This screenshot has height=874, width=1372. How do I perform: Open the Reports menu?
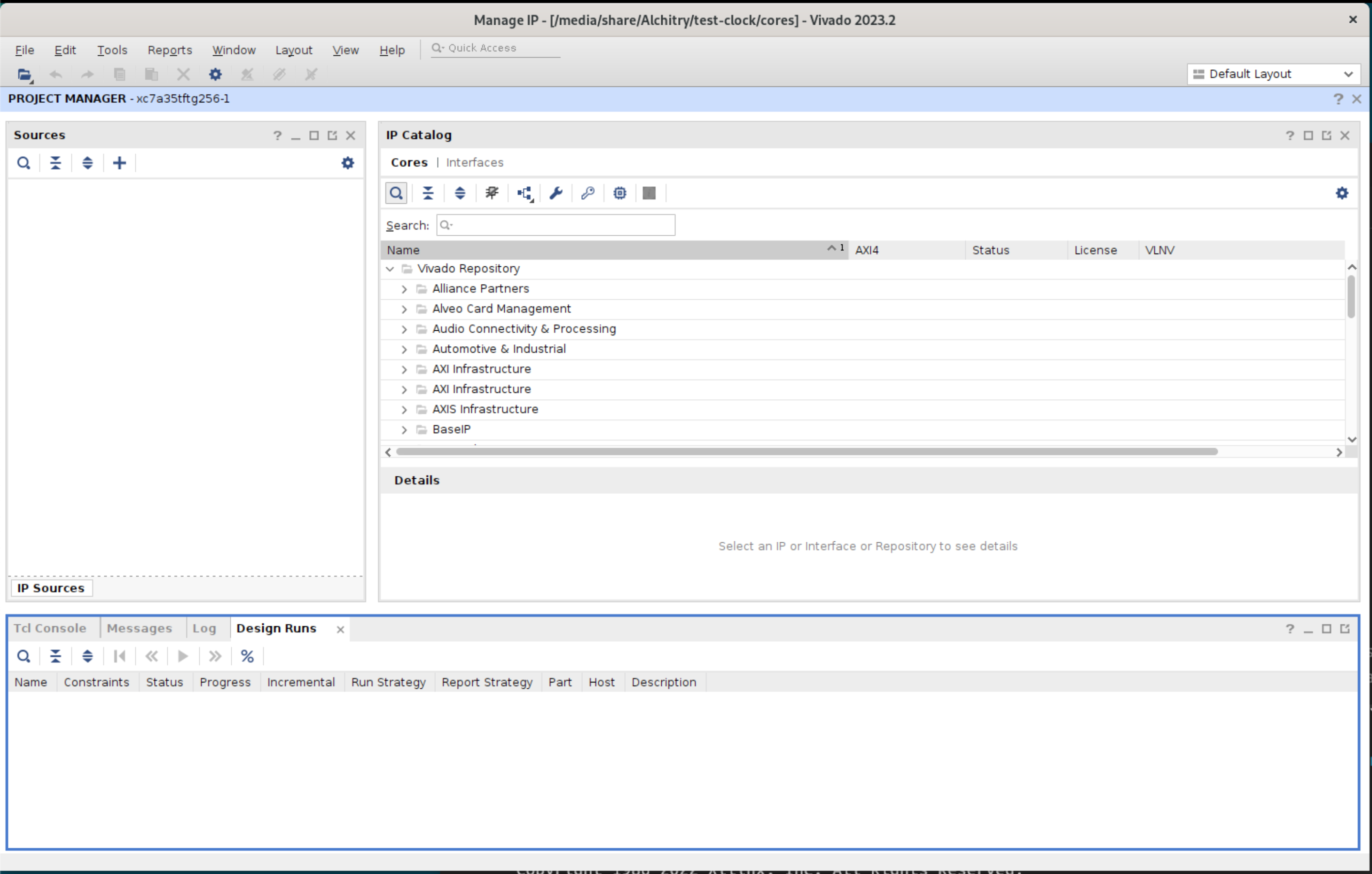tap(169, 50)
